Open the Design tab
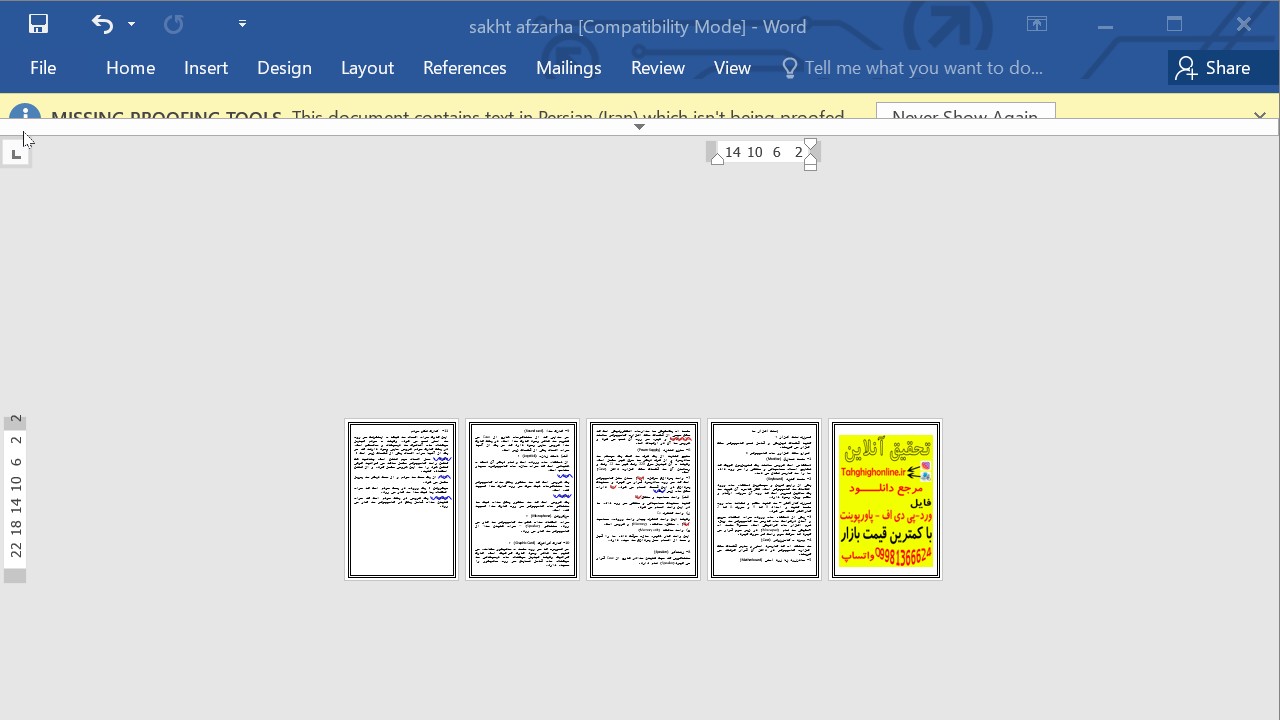 pyautogui.click(x=284, y=68)
